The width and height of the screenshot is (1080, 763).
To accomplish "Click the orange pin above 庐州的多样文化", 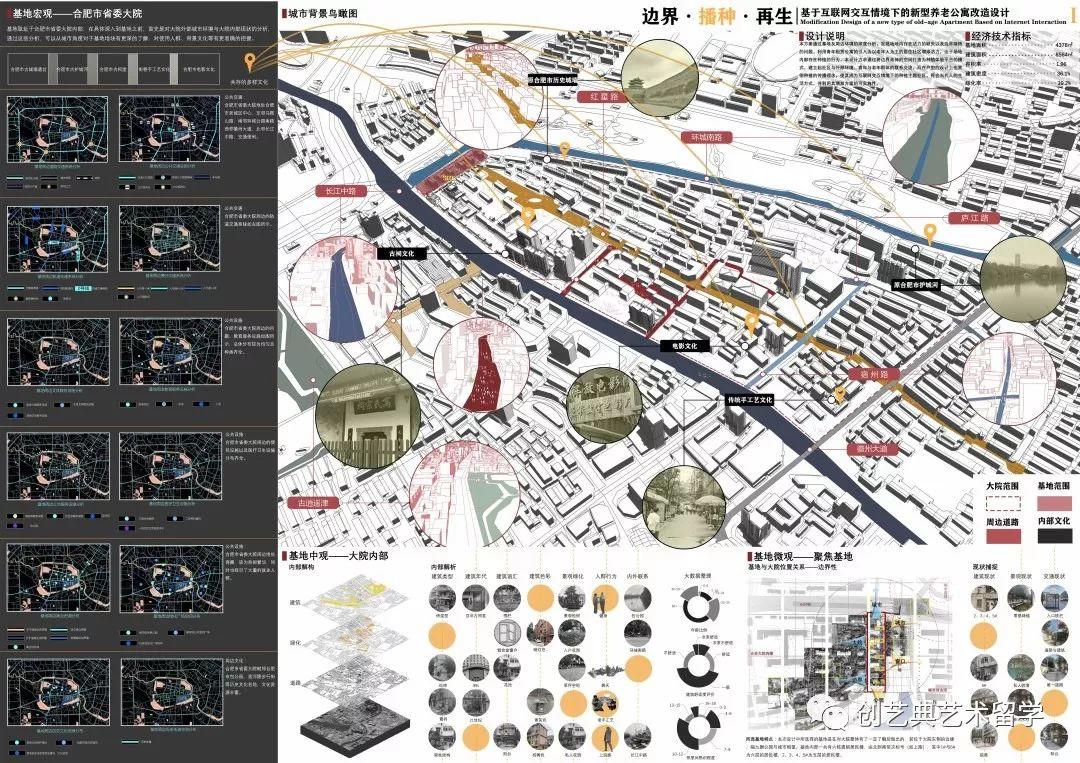I will point(249,63).
